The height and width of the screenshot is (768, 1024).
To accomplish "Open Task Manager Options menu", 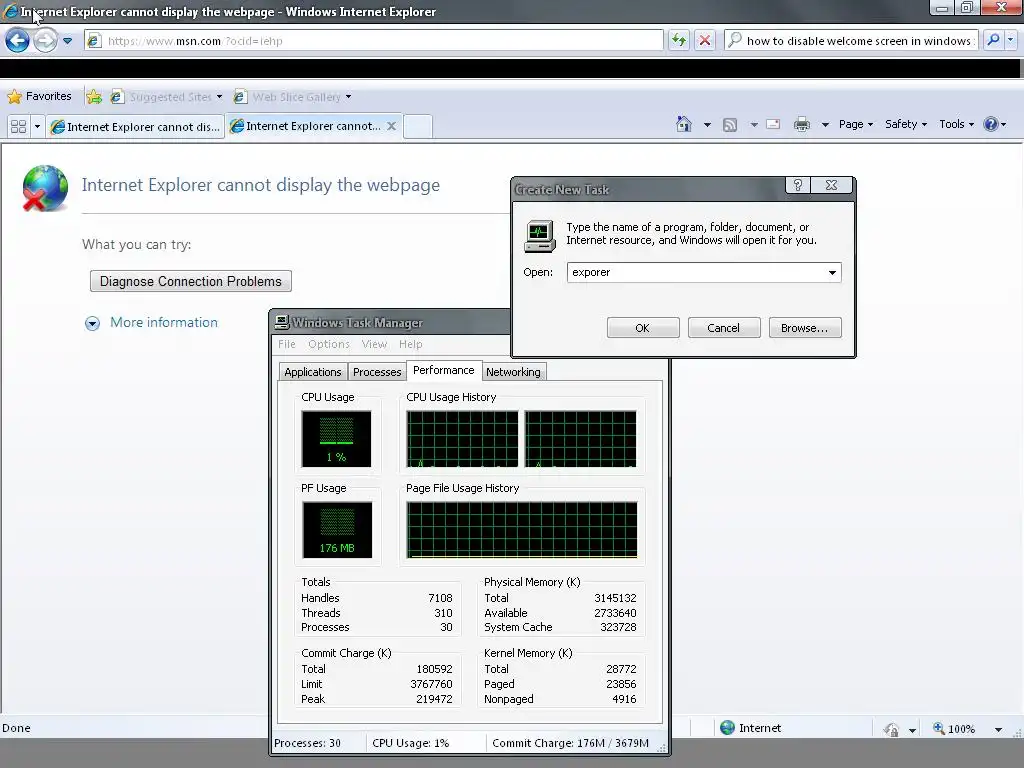I will pos(328,344).
